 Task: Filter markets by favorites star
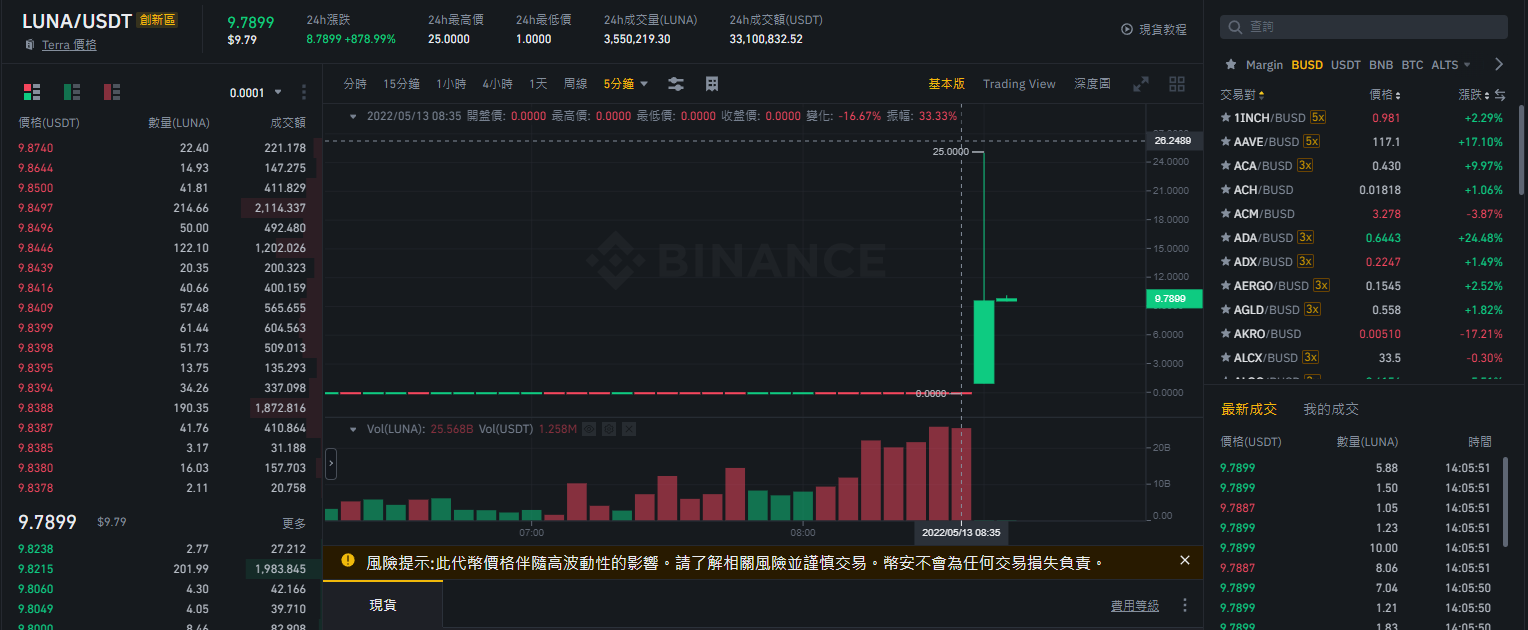tap(1231, 64)
